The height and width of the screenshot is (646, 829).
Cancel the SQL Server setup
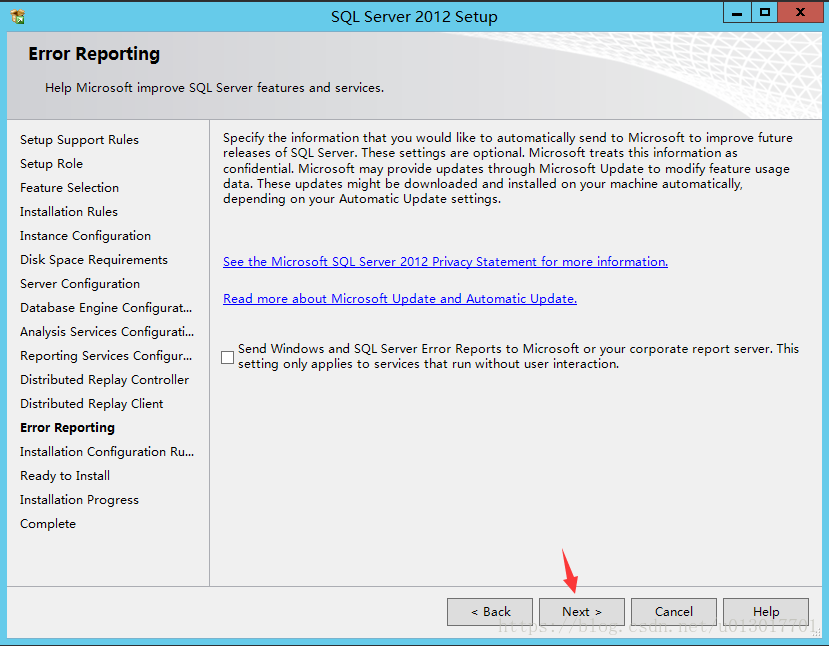click(x=674, y=612)
